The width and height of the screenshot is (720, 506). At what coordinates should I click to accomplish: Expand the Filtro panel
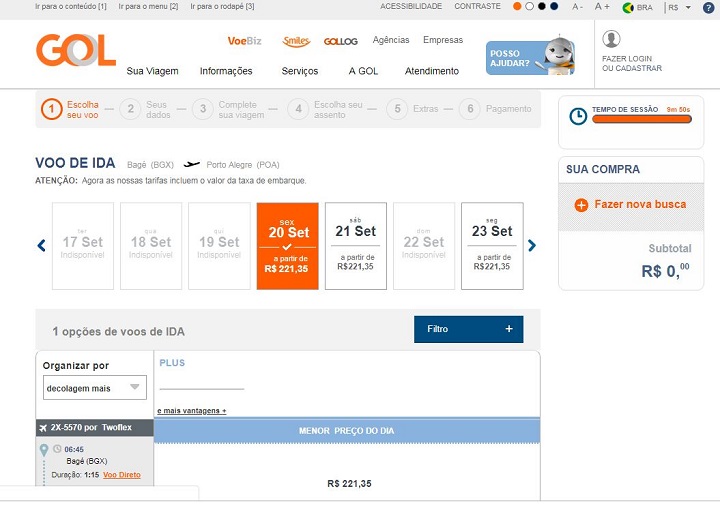468,329
